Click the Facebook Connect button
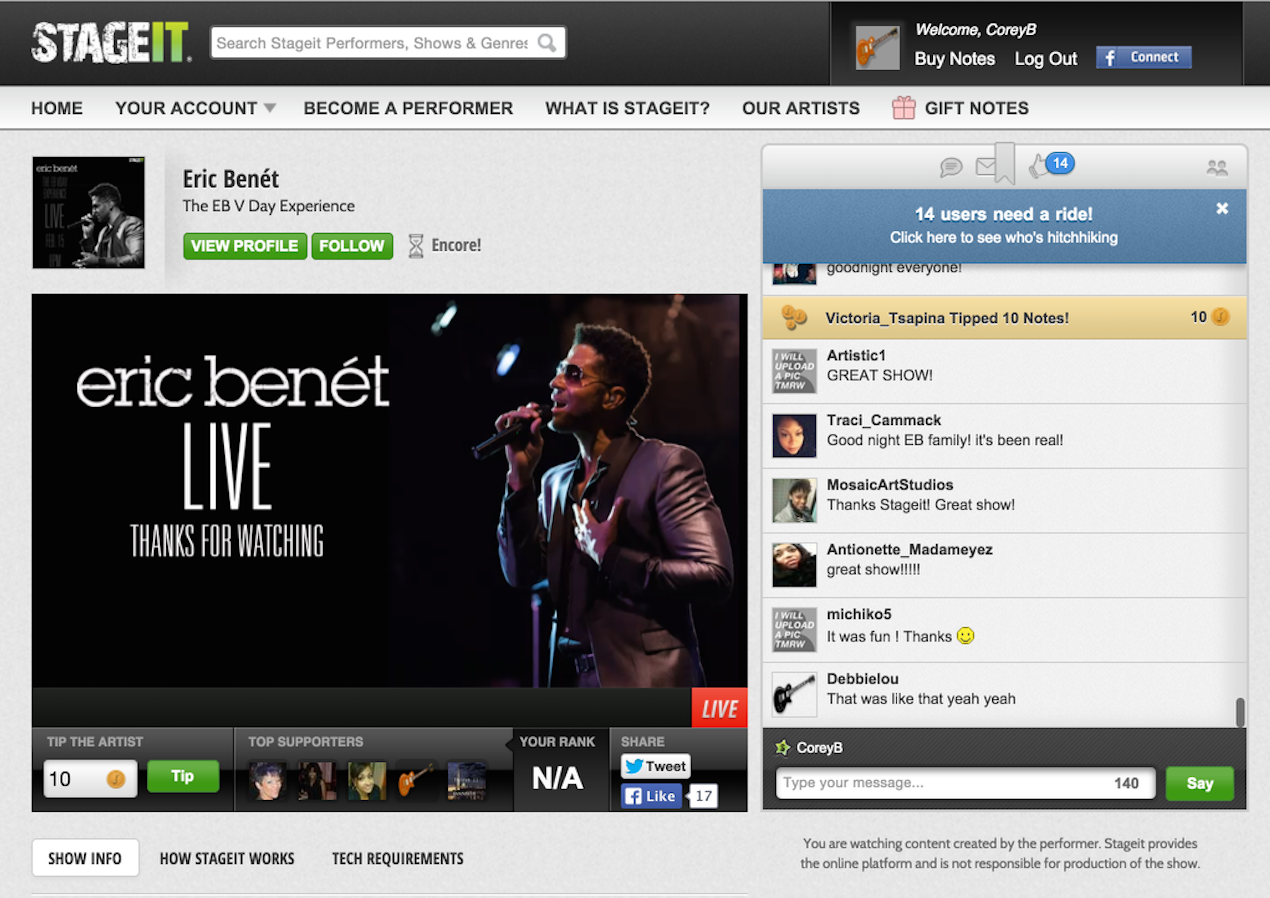The width and height of the screenshot is (1270, 898). pyautogui.click(x=1144, y=57)
